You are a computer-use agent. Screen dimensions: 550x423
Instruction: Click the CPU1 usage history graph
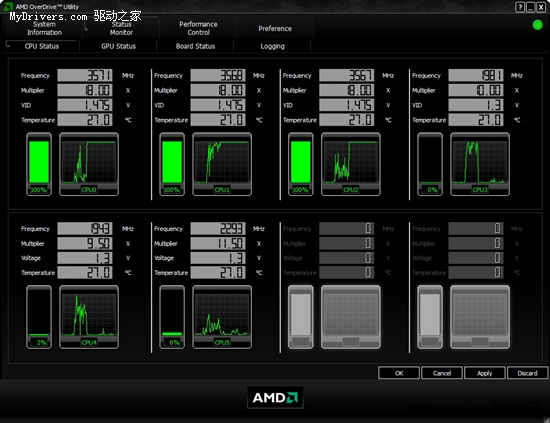click(x=222, y=164)
